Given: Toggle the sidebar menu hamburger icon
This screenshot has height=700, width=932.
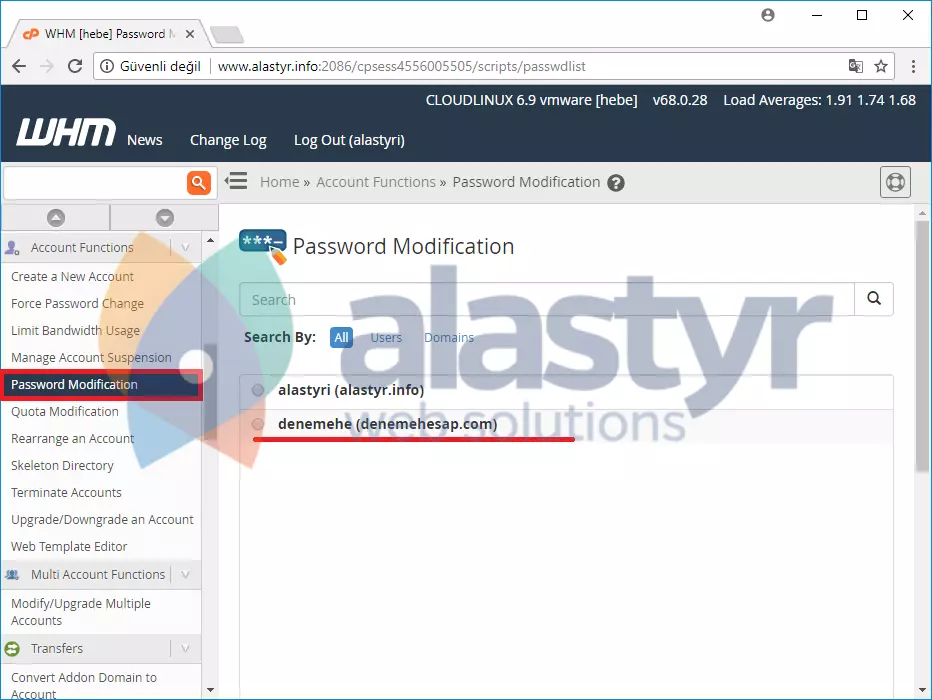Looking at the screenshot, I should coord(236,181).
